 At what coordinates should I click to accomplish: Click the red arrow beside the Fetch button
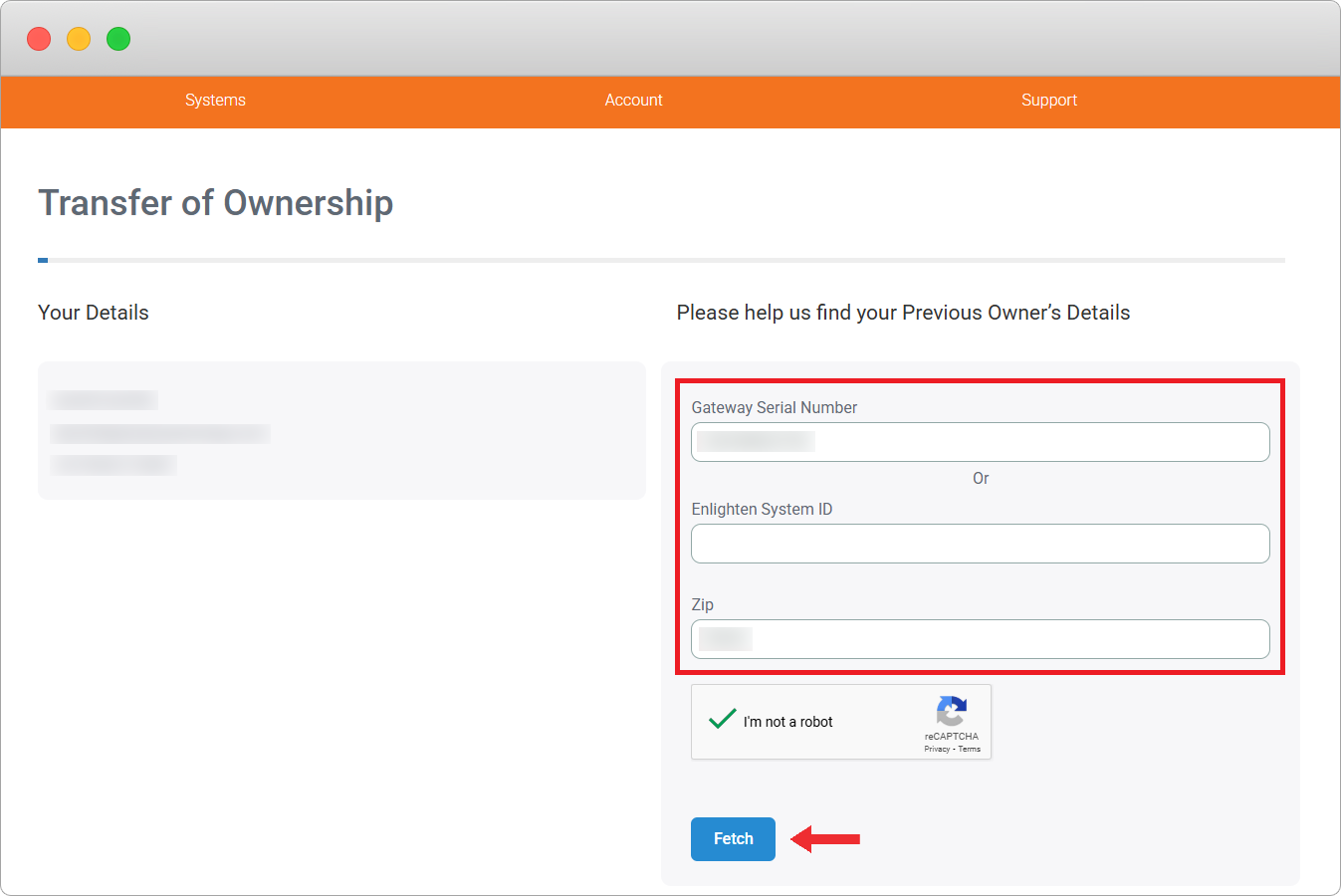tap(826, 839)
